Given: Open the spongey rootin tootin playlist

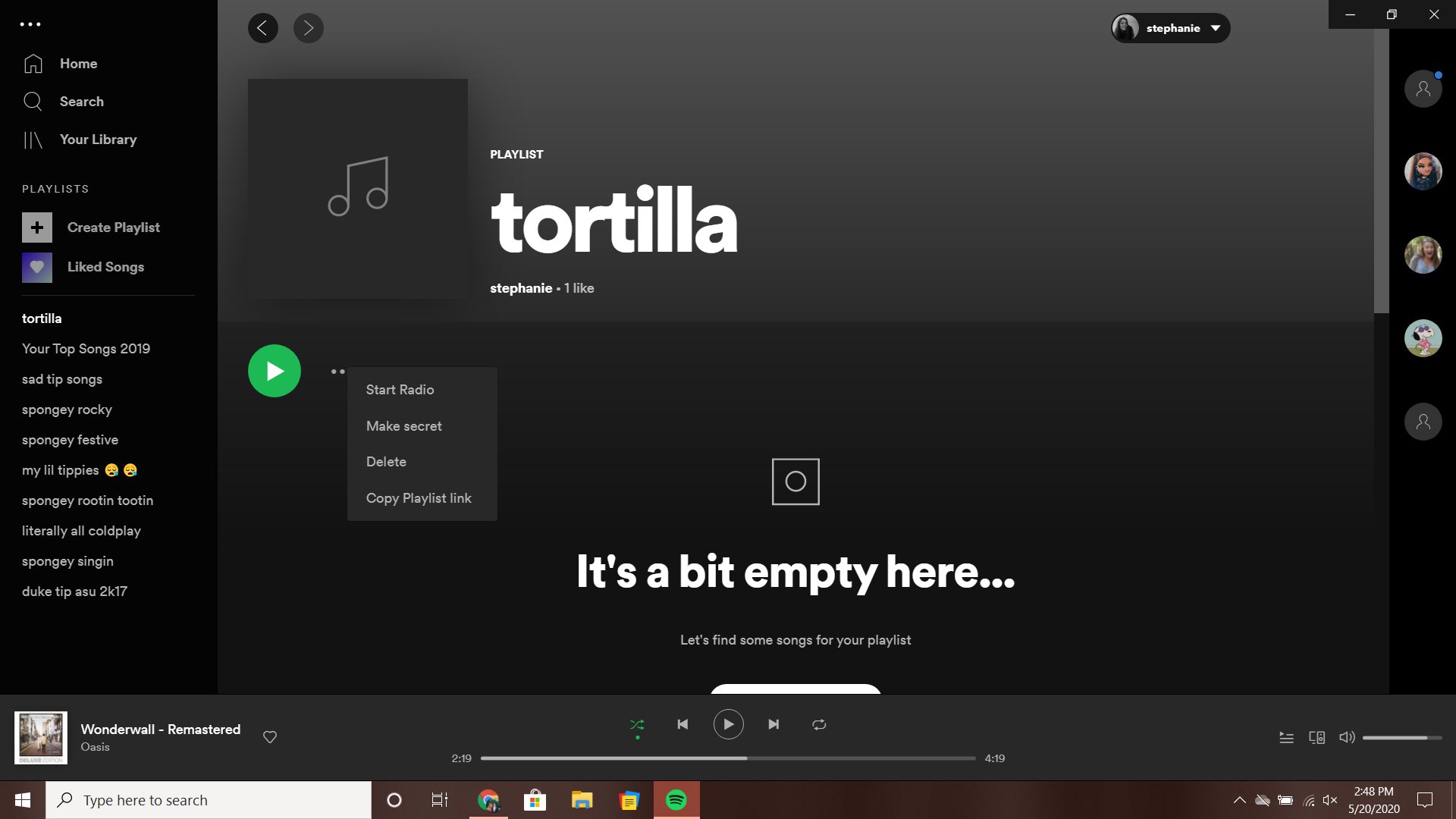Looking at the screenshot, I should (x=87, y=500).
